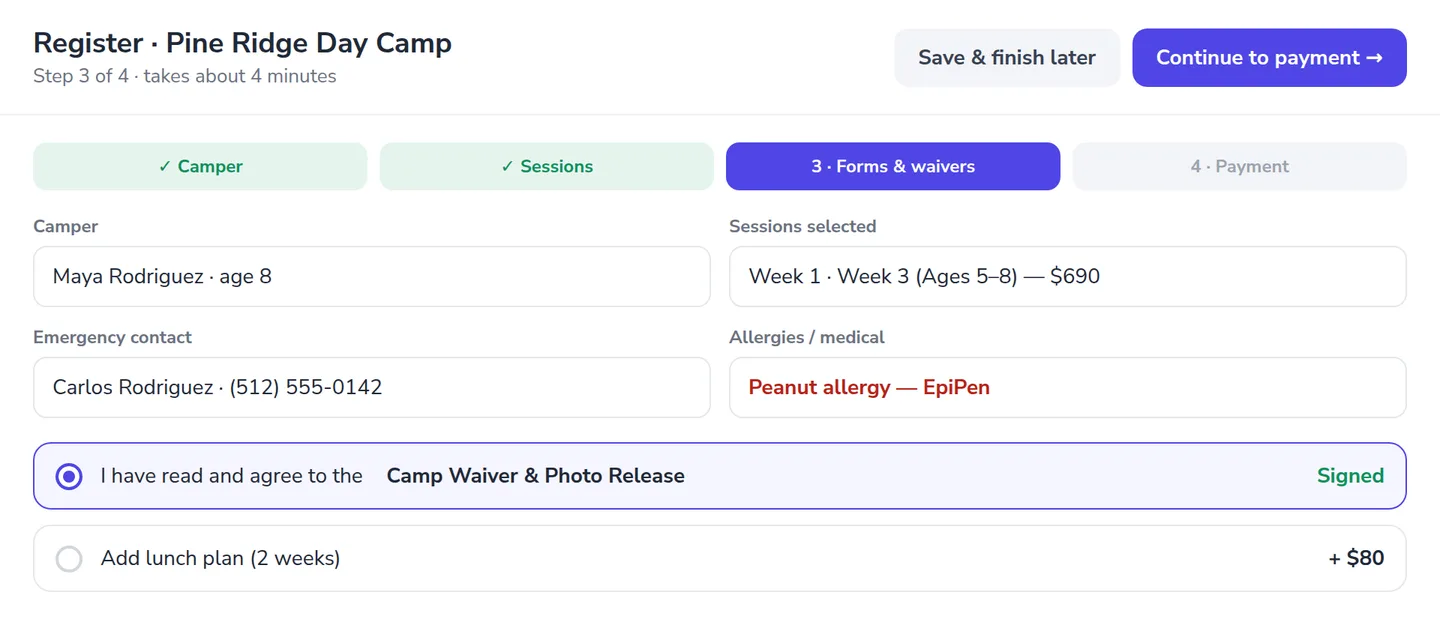1440x640 pixels.
Task: Click the Register · Pine Ridge Day Camp heading
Action: point(242,43)
